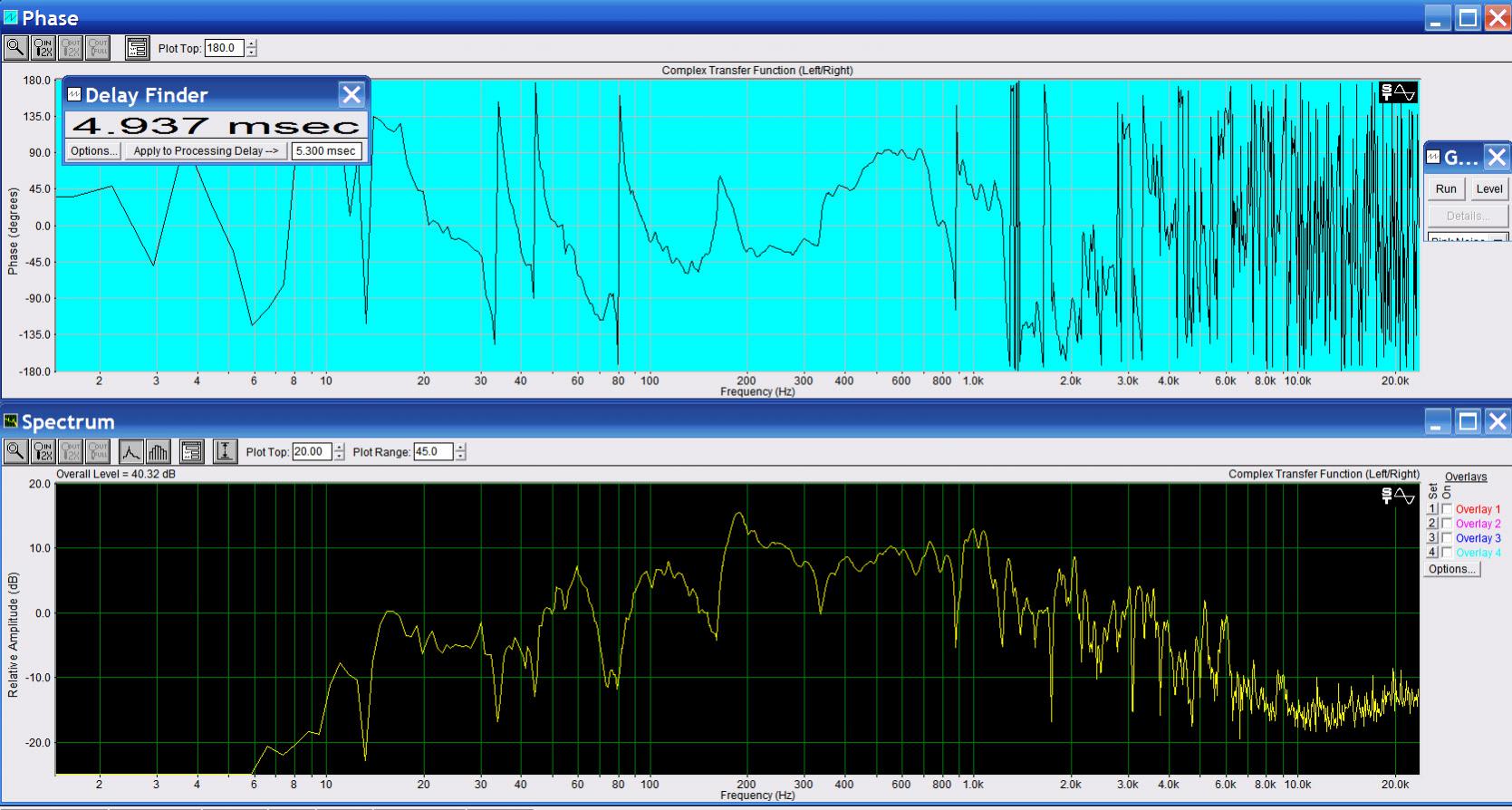Open Options in the Delay Finder
Image resolution: width=1512 pixels, height=810 pixels.
[93, 151]
